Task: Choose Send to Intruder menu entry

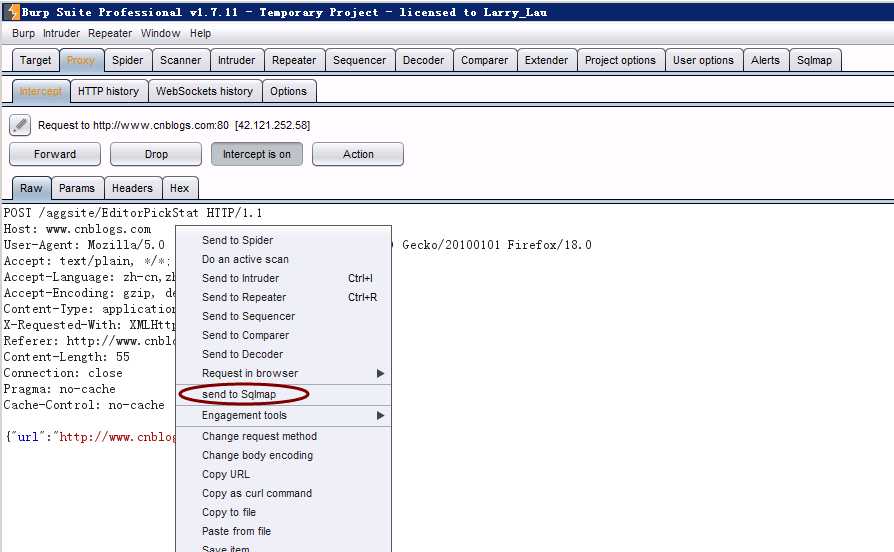Action: point(283,278)
